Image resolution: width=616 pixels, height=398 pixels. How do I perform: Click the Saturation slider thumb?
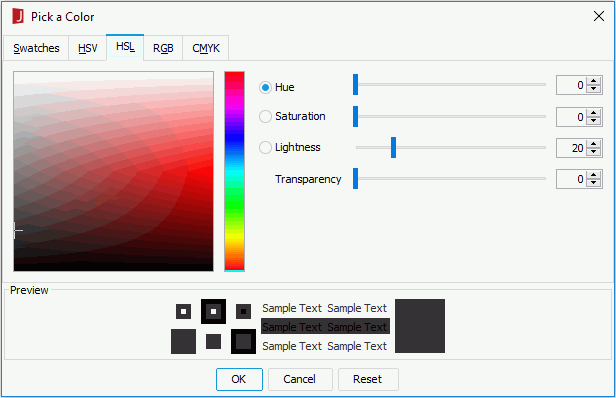pos(356,116)
